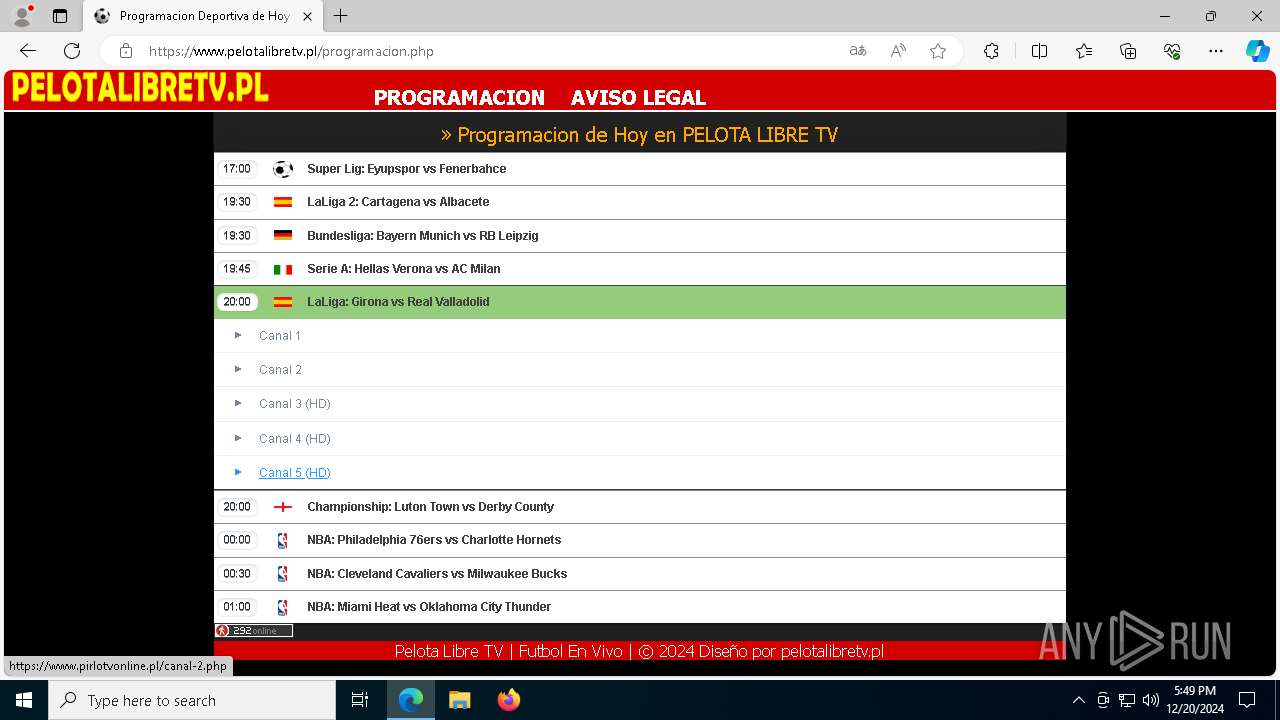Expand Bundesliga: Bayern Munich vs RB Leipzig
This screenshot has width=1280, height=720.
pos(640,236)
